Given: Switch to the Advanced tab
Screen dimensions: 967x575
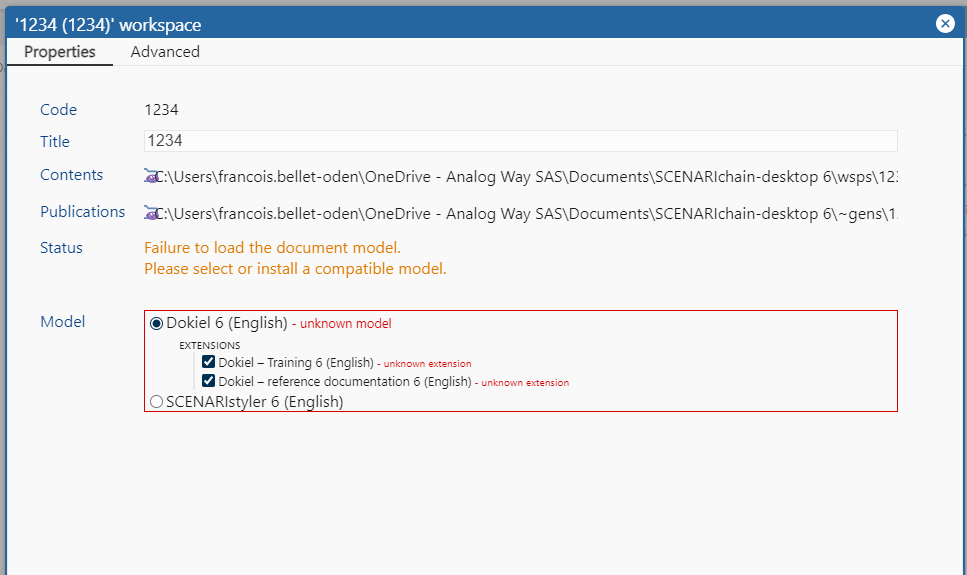Looking at the screenshot, I should point(165,52).
